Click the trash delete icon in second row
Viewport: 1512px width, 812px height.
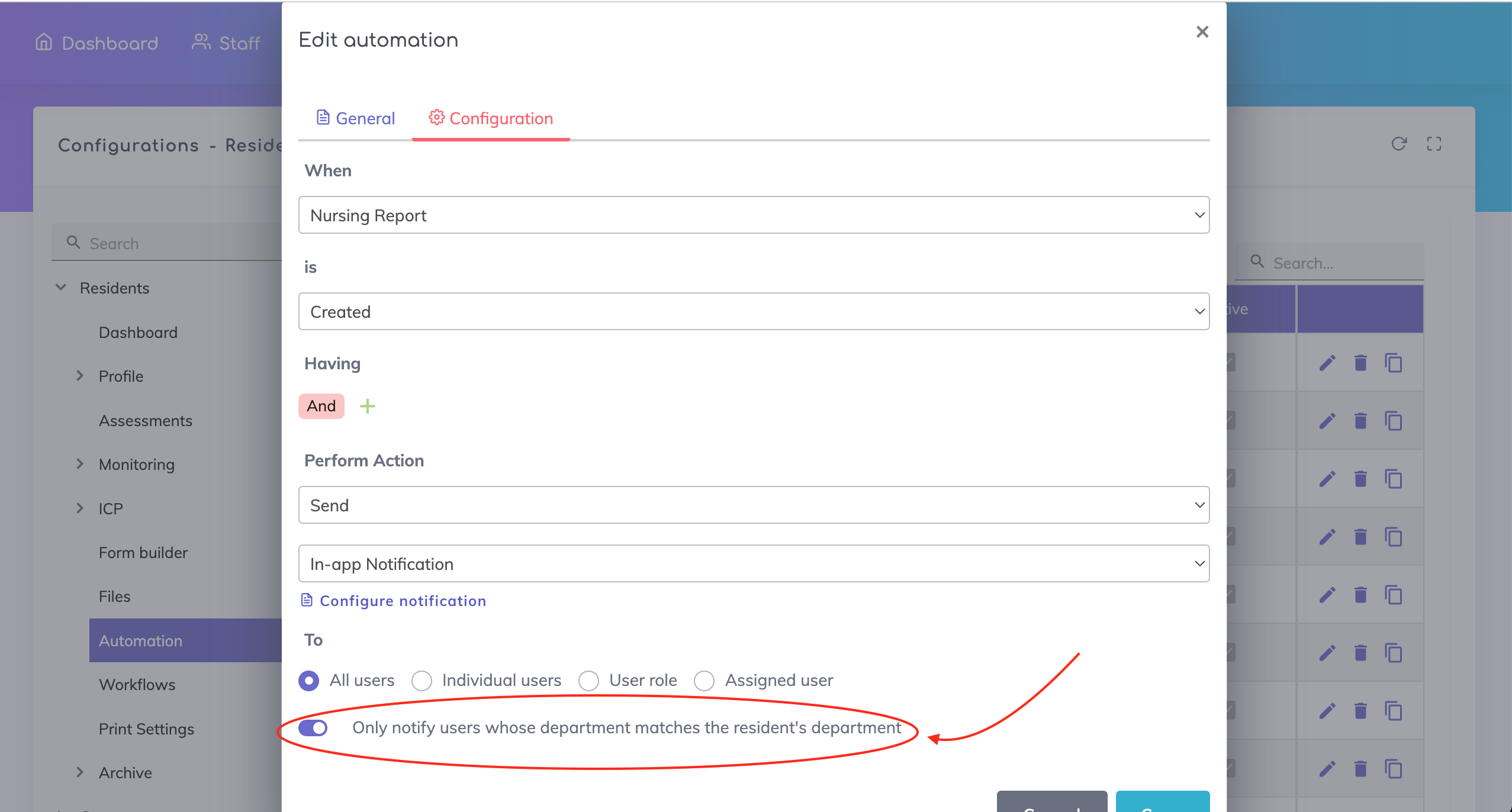(x=1360, y=421)
